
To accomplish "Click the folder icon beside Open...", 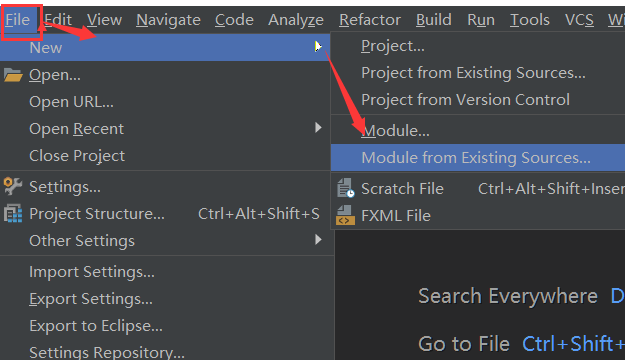I will [13, 75].
